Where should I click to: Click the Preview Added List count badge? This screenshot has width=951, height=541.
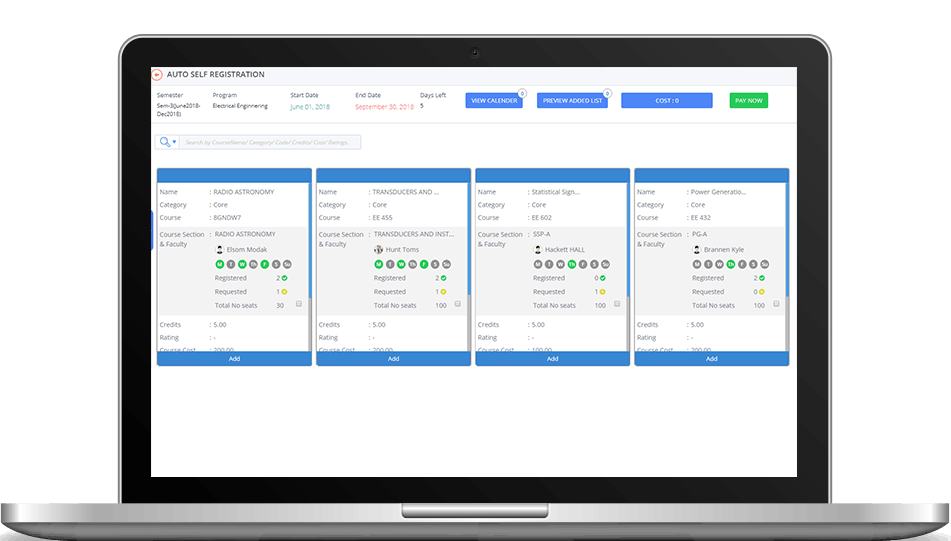pyautogui.click(x=607, y=93)
